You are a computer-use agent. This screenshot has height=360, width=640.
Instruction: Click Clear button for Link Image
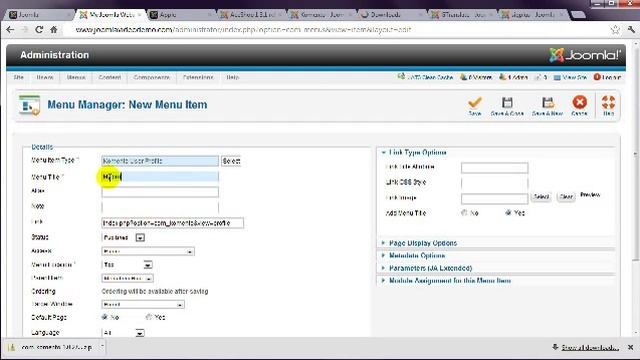pos(566,197)
